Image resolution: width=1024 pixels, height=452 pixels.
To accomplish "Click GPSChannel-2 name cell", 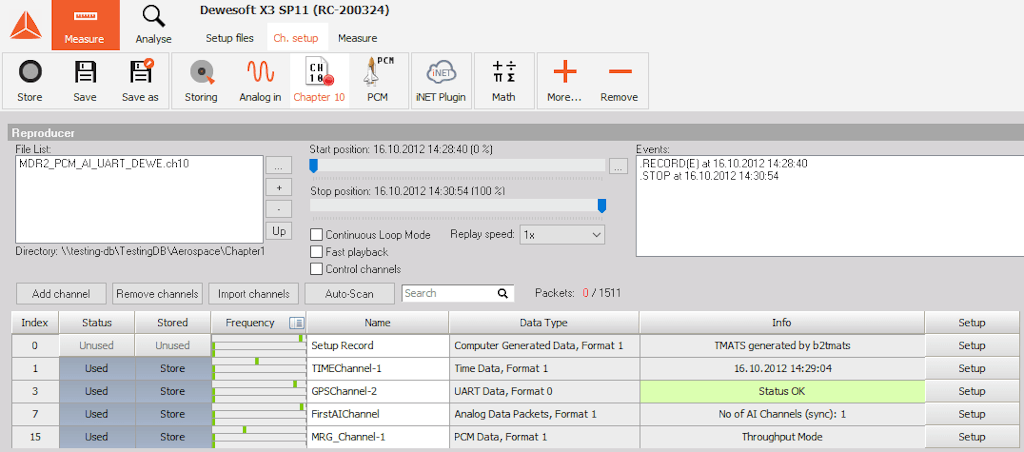I will [377, 391].
